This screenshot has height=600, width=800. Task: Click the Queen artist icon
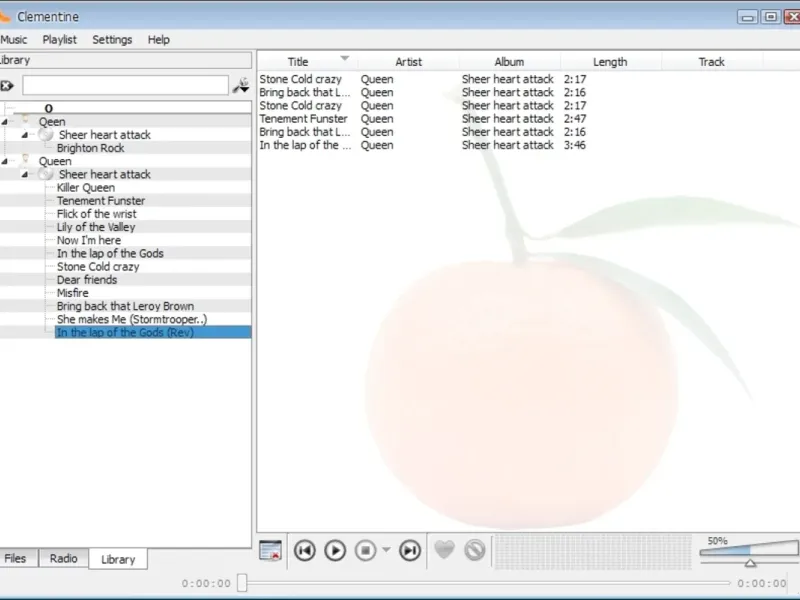[25, 160]
